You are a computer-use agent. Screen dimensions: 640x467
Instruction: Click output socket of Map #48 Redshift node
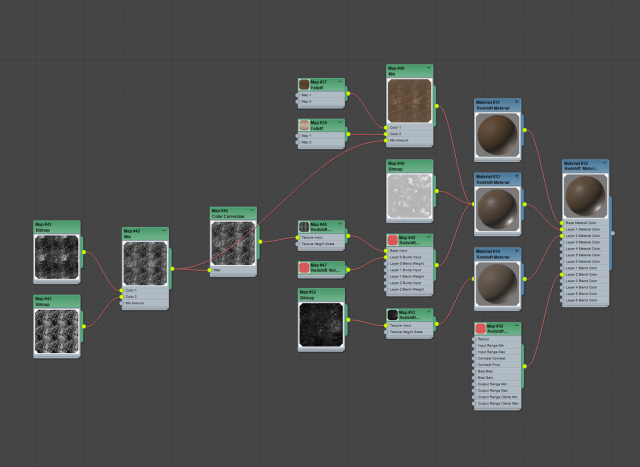click(437, 265)
